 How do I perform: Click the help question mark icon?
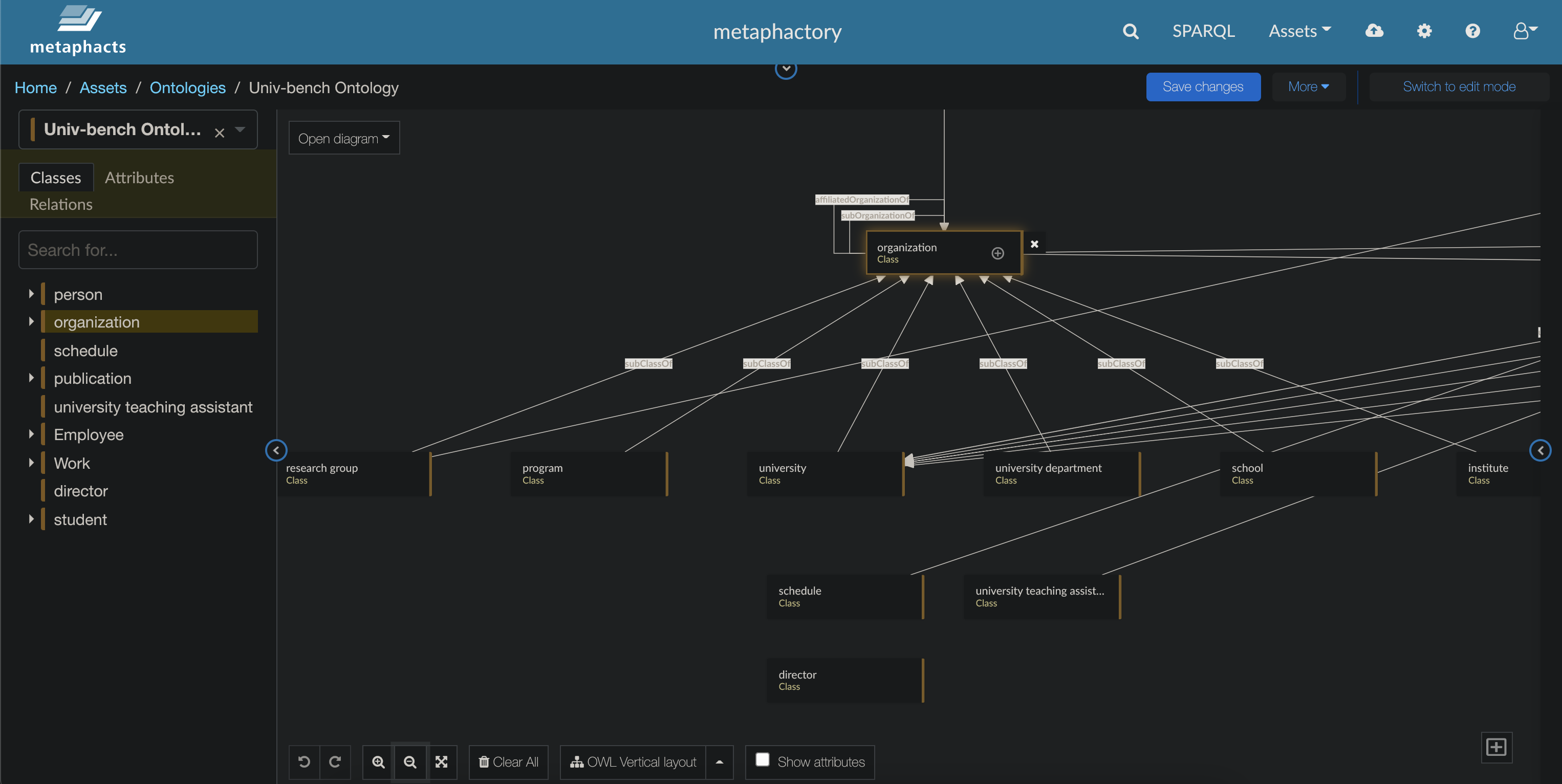tap(1472, 31)
